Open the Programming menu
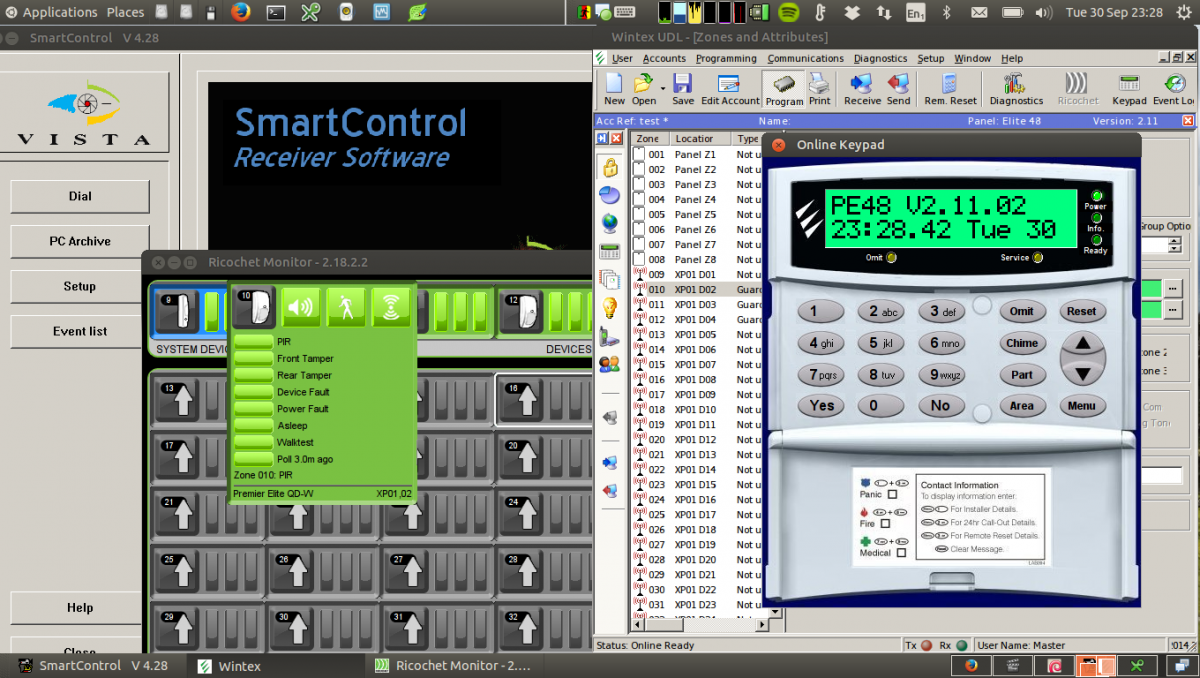The image size is (1200, 678). click(x=726, y=58)
